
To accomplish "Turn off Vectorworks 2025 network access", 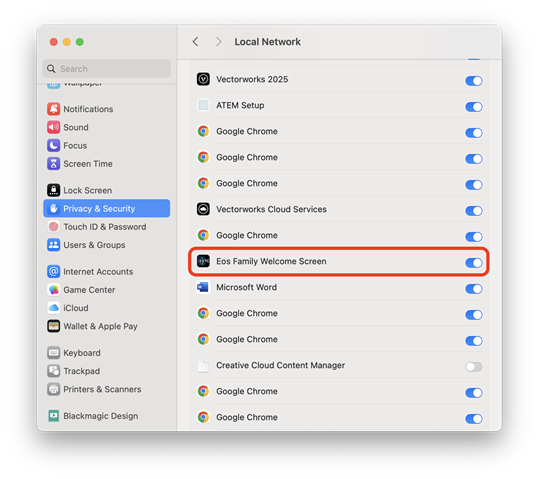I will 473,81.
